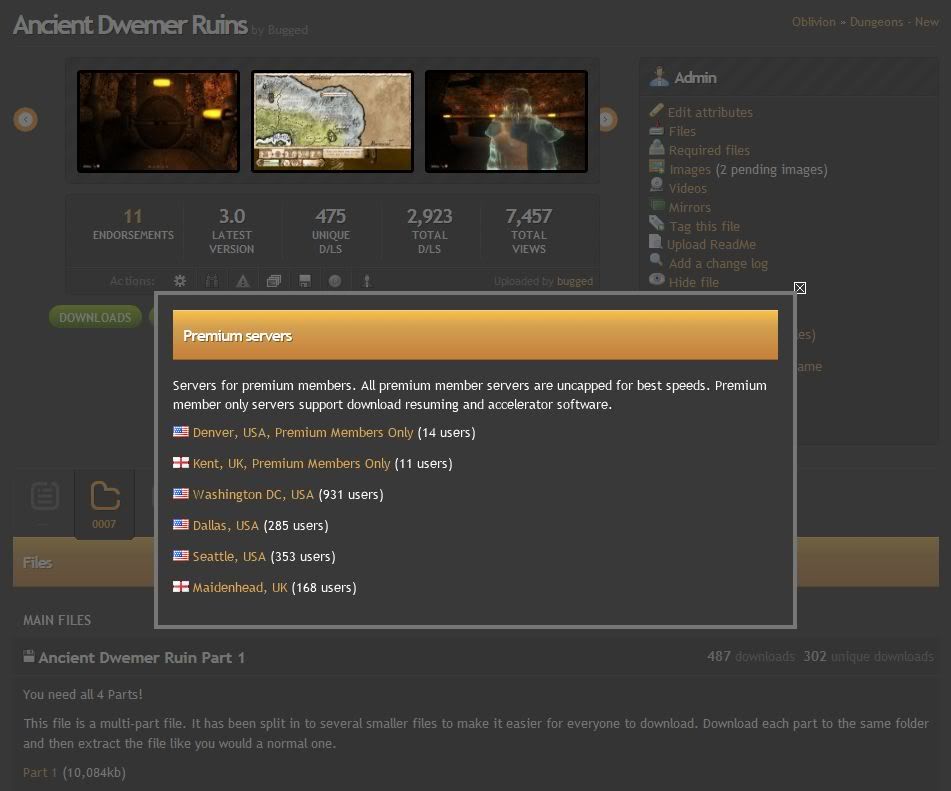Click the warning triangle action icon
The image size is (951, 791).
243,282
